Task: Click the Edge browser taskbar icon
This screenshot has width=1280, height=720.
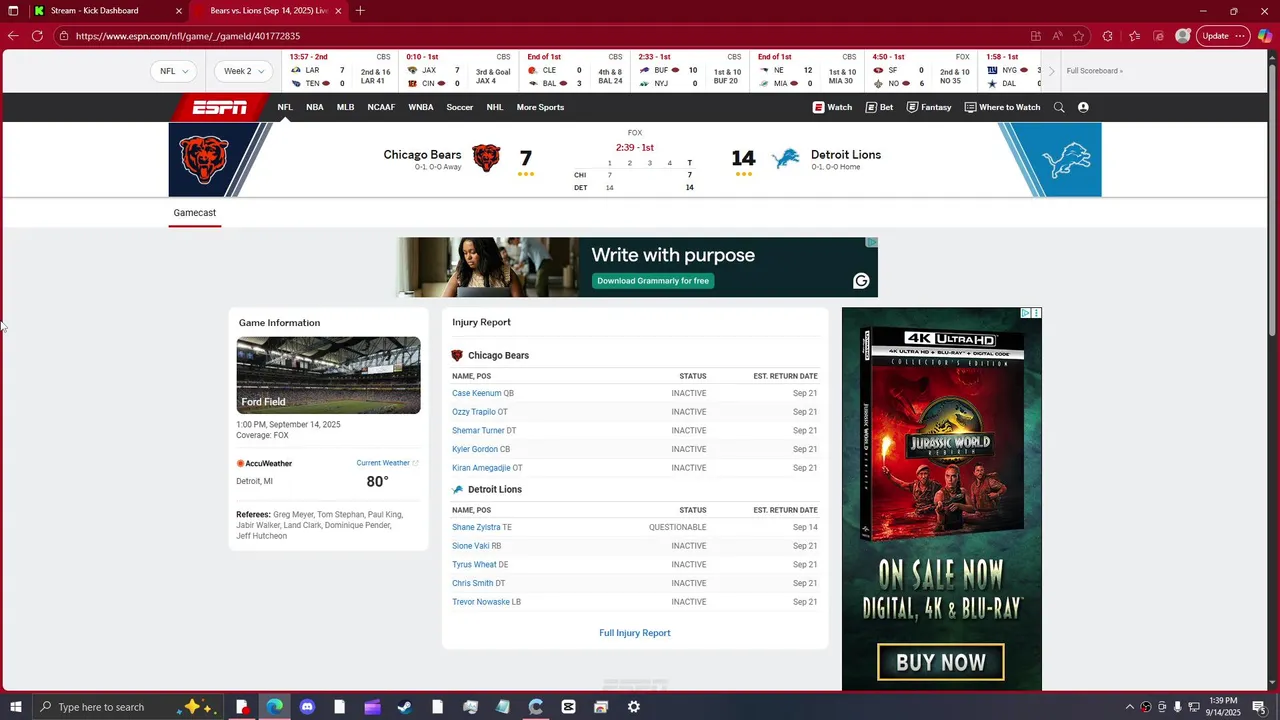Action: coord(274,707)
